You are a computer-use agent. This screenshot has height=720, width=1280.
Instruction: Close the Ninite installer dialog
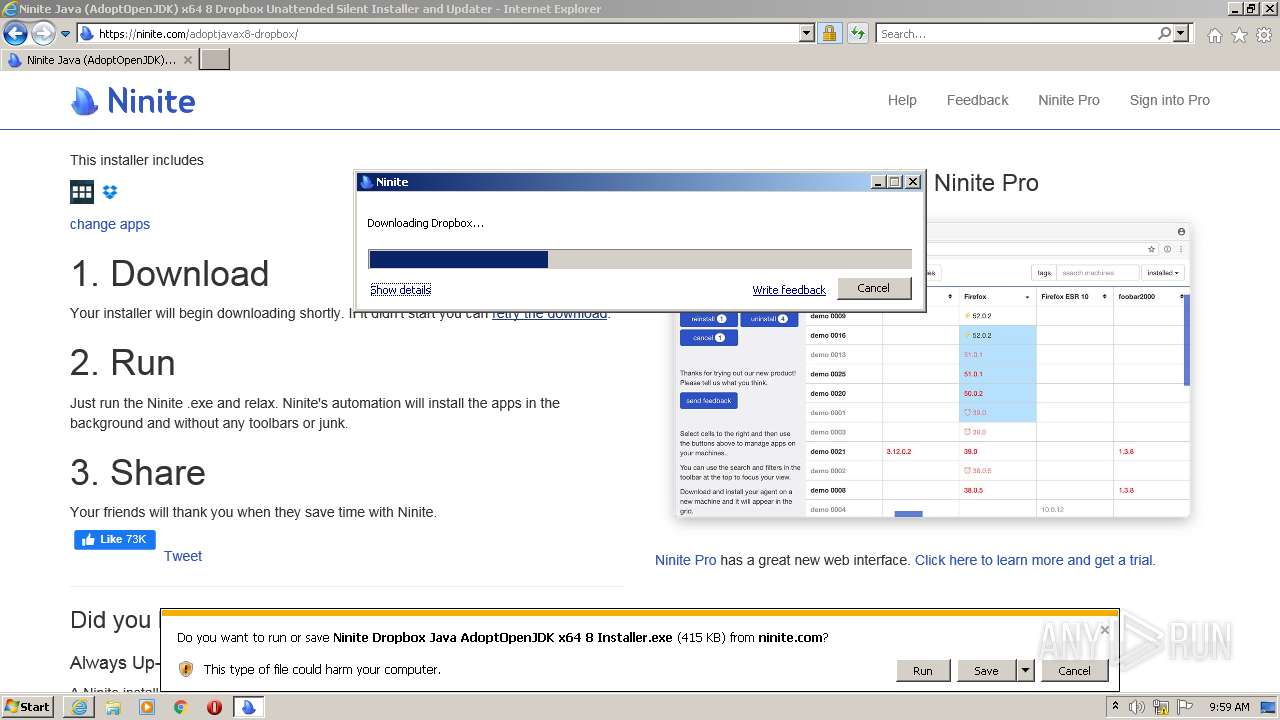tap(912, 182)
